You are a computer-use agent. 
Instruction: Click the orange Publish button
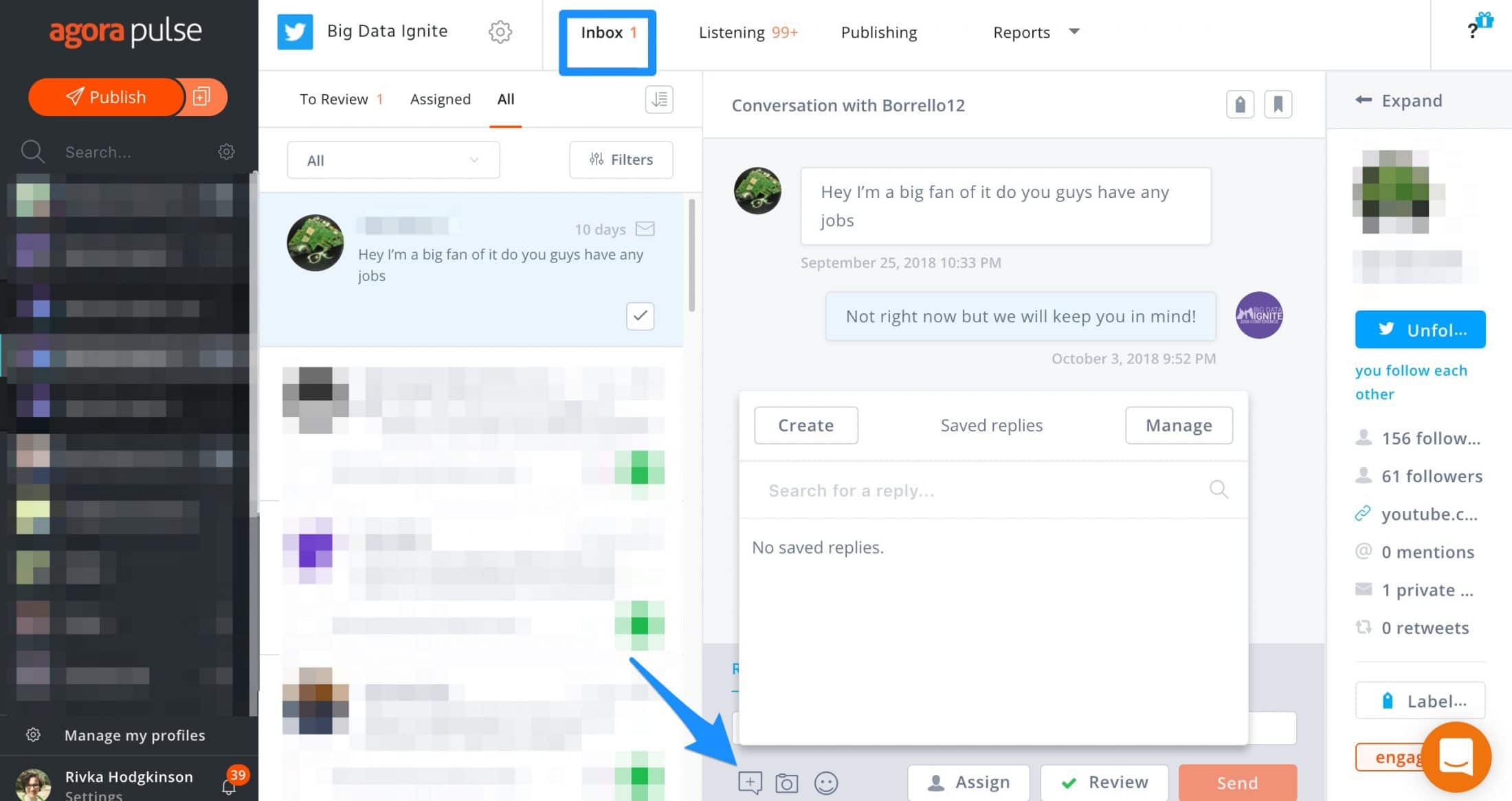tap(107, 97)
